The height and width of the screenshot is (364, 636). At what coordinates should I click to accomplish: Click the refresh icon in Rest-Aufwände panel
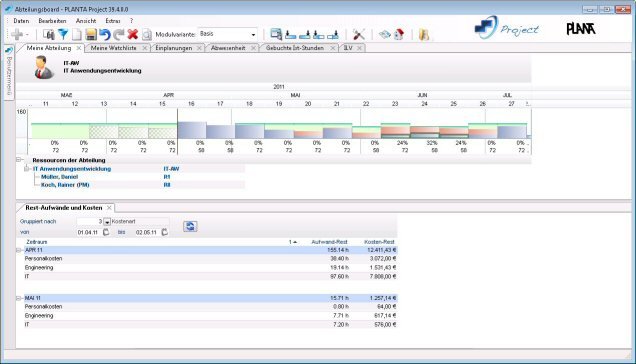pos(190,226)
